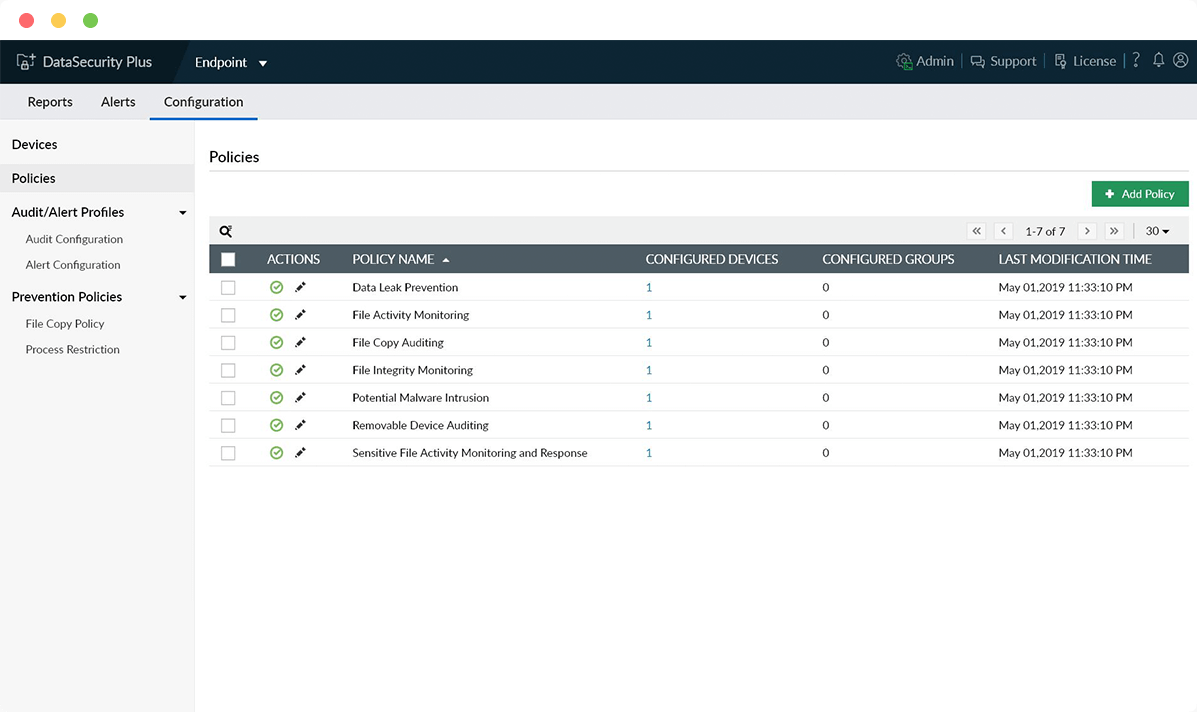Screen dimensions: 1197x712
Task: Open configured devices count for File Integrity Monitoring
Action: coord(649,370)
